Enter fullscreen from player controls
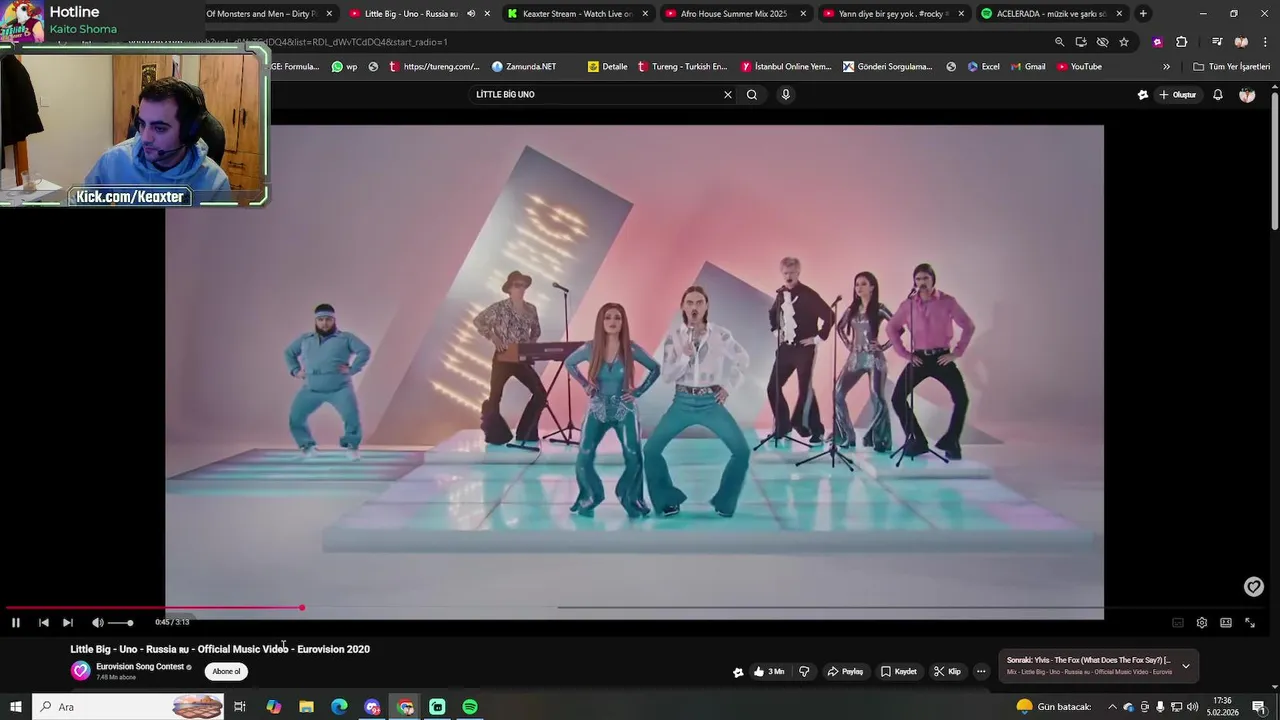This screenshot has height=720, width=1280. (x=1249, y=622)
